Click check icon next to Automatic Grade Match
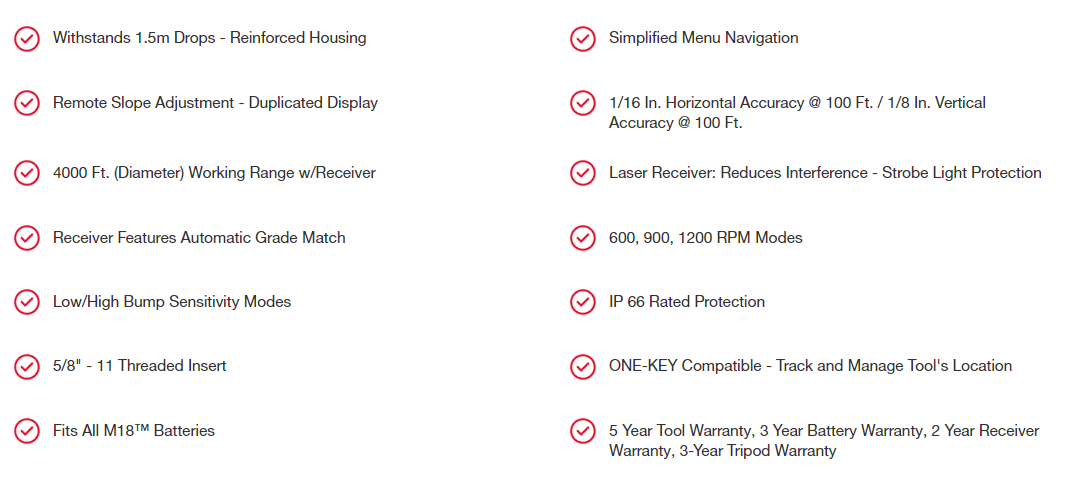1072x483 pixels. 27,238
